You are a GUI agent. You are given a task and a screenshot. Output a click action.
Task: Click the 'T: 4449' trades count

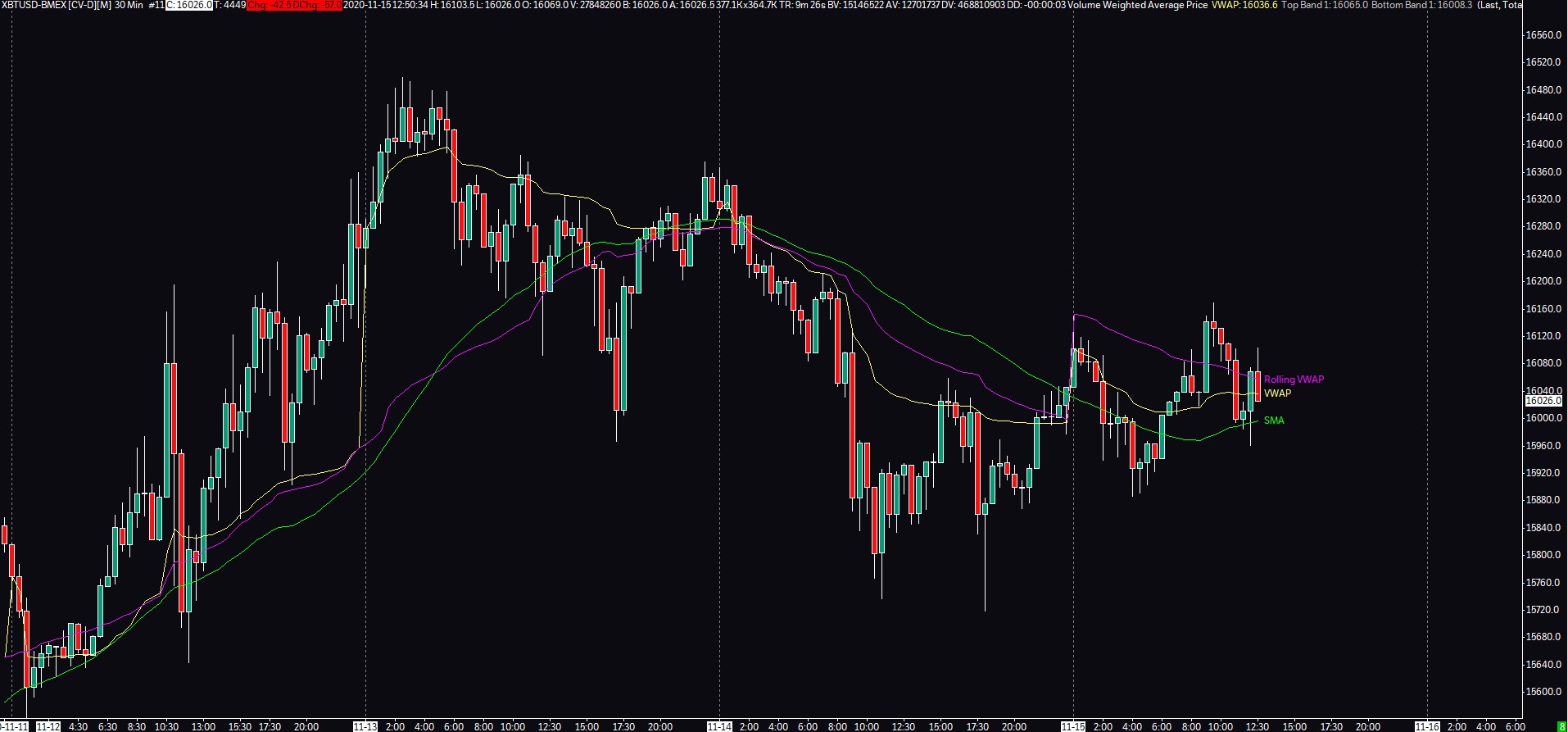coord(229,5)
